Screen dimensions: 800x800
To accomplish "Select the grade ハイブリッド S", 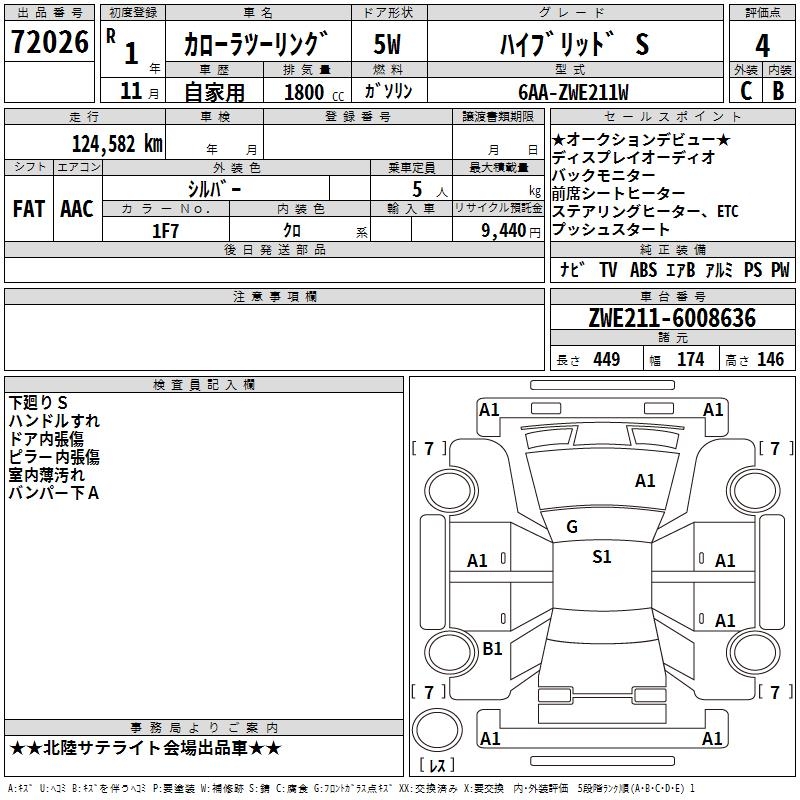I will (x=574, y=44).
